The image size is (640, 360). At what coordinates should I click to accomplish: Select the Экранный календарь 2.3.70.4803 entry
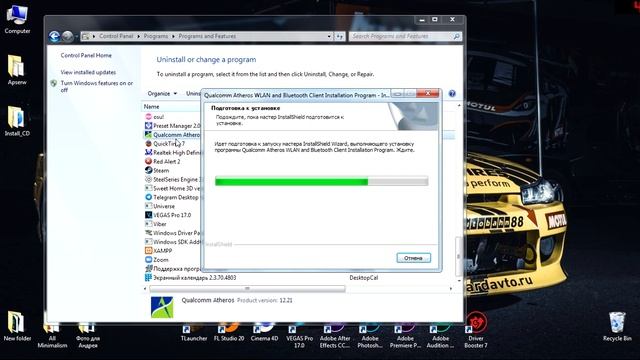[191, 278]
